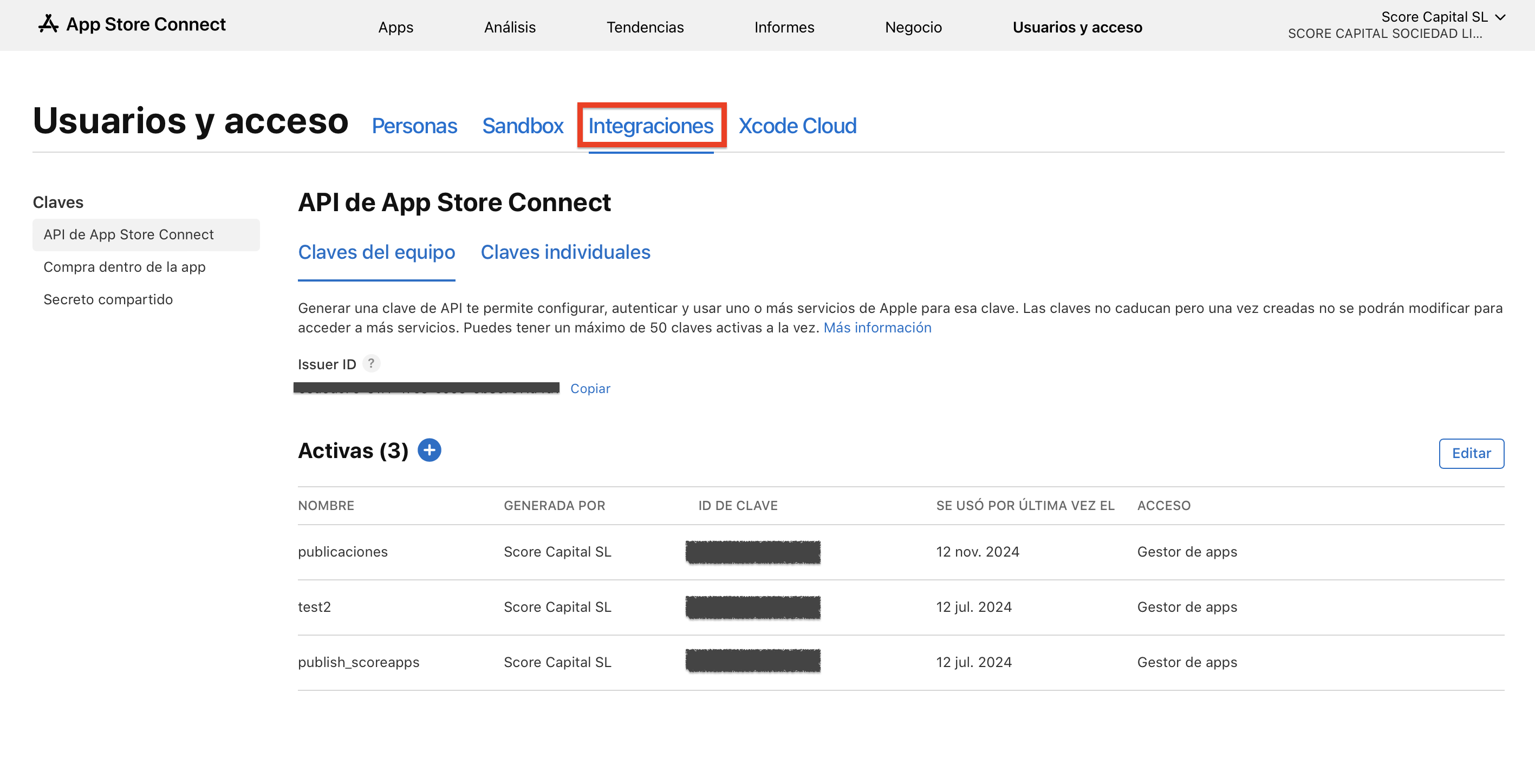Image resolution: width=1535 pixels, height=784 pixels.
Task: Select Negocio in the top navigation
Action: pyautogui.click(x=913, y=27)
